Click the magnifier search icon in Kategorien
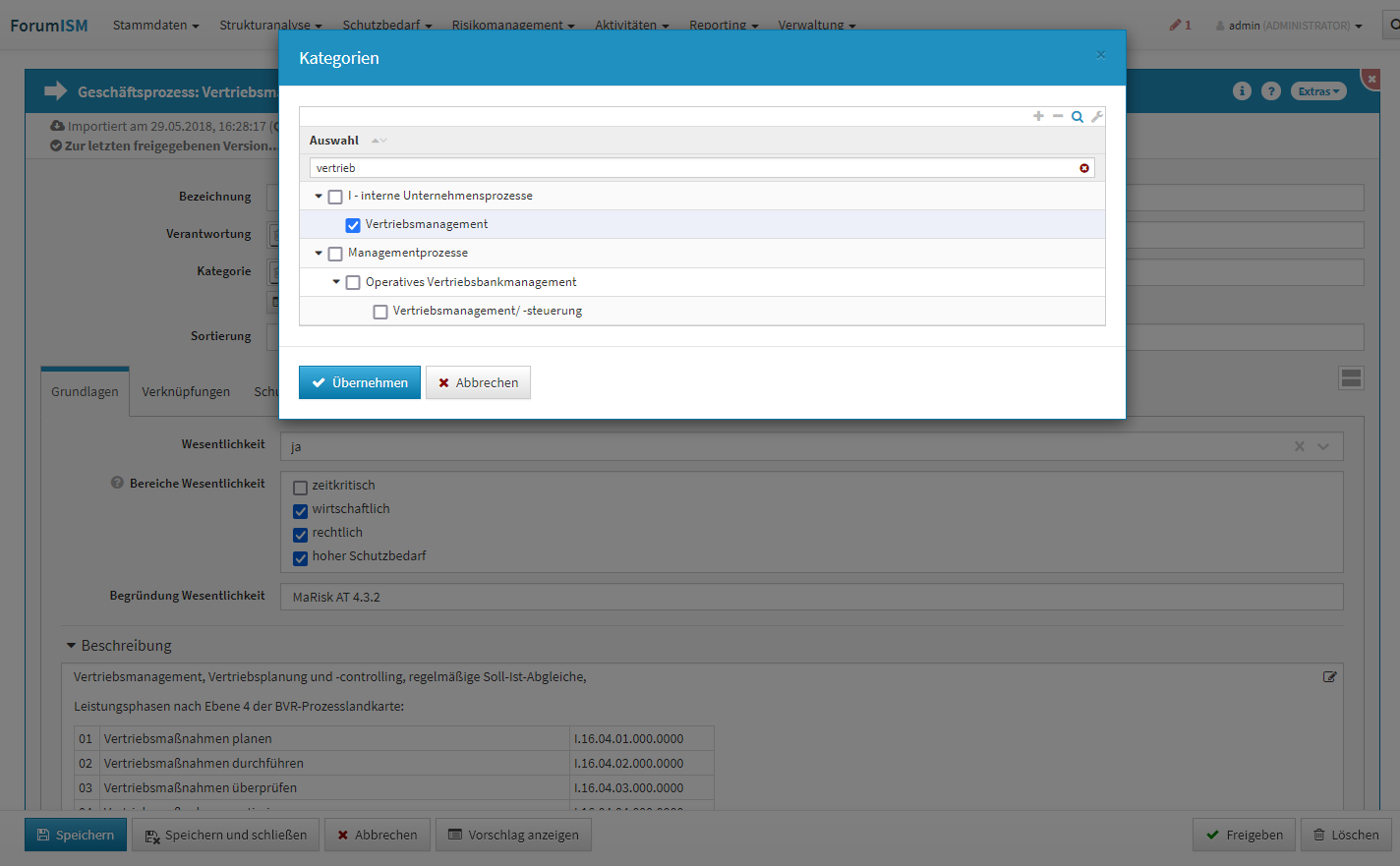The height and width of the screenshot is (866, 1400). tap(1078, 116)
